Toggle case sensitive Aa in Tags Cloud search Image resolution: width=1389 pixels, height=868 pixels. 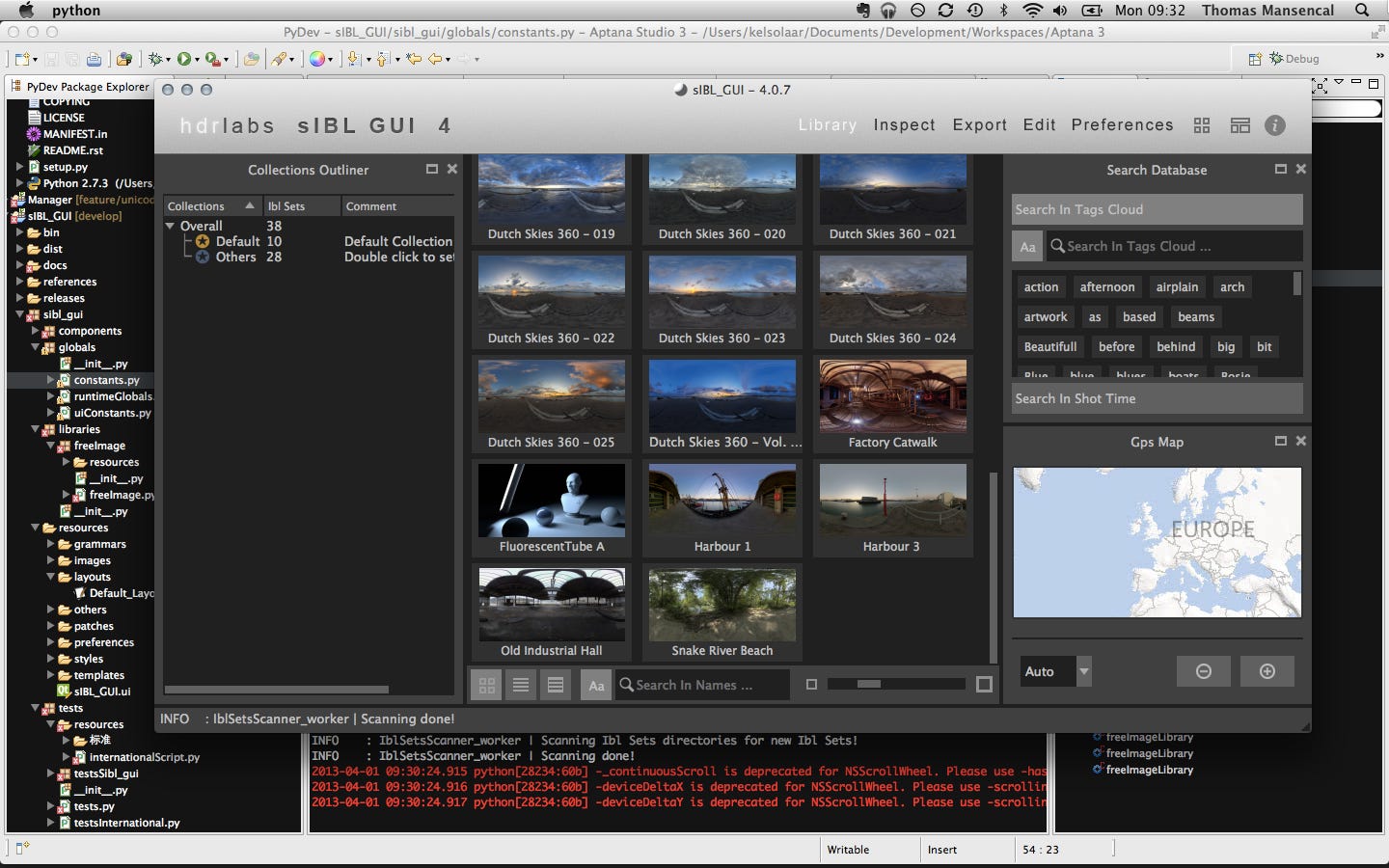(1027, 247)
